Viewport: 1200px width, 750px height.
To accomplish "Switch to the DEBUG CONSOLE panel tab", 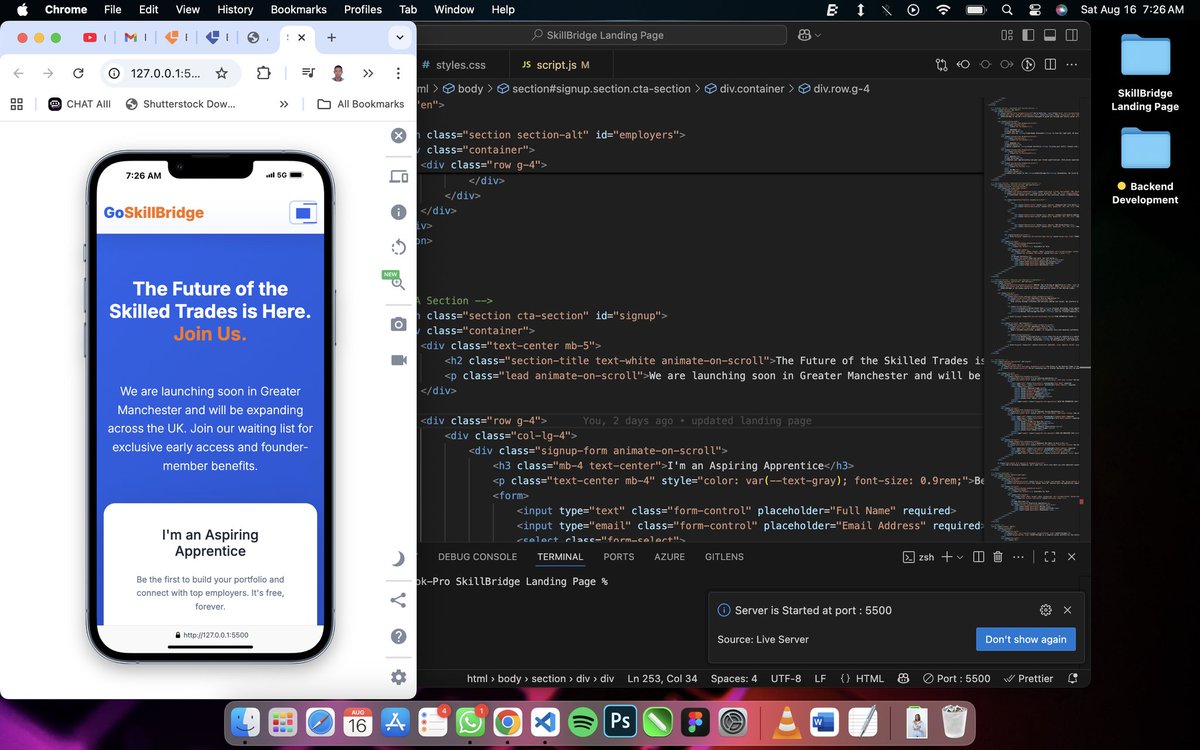I will point(477,557).
